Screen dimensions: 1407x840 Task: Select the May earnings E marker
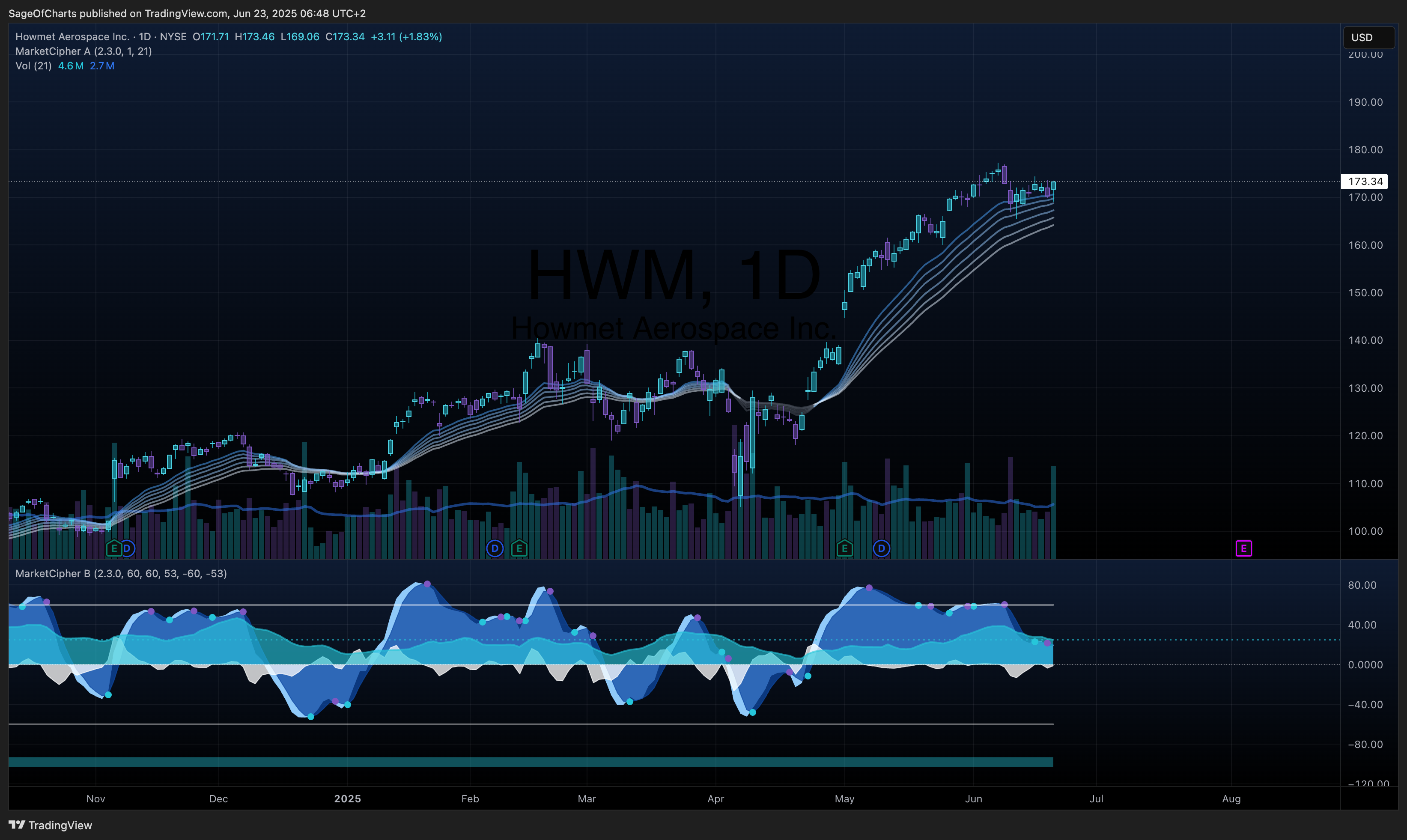[x=844, y=548]
